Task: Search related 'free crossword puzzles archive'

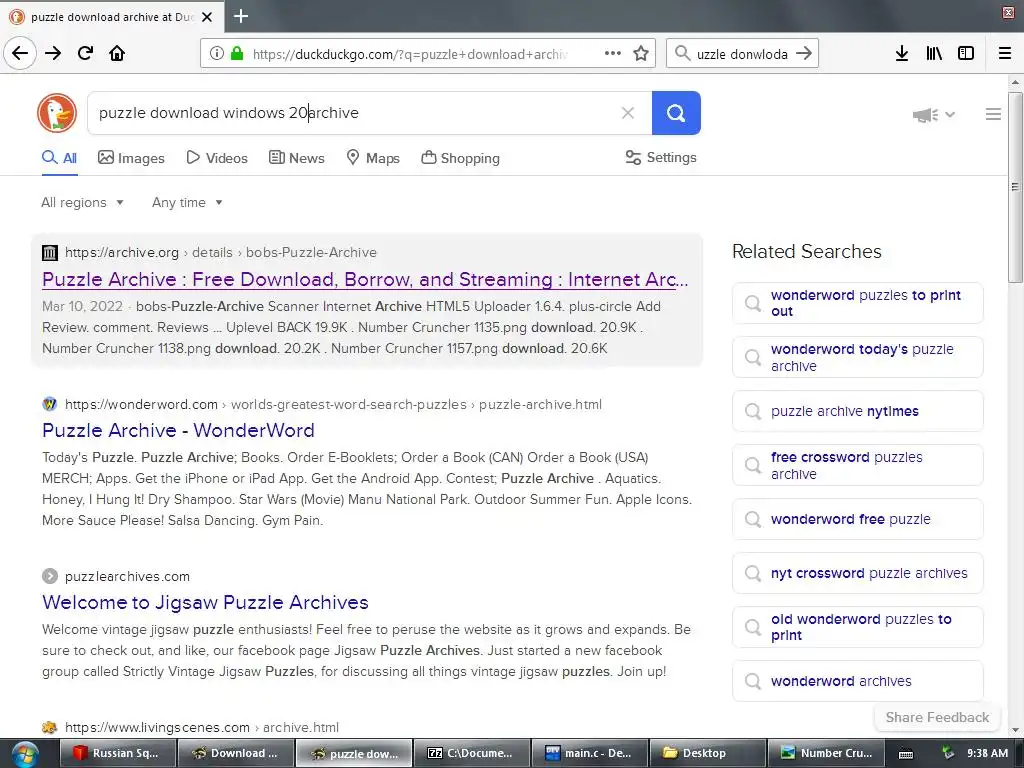Action: pyautogui.click(x=857, y=465)
